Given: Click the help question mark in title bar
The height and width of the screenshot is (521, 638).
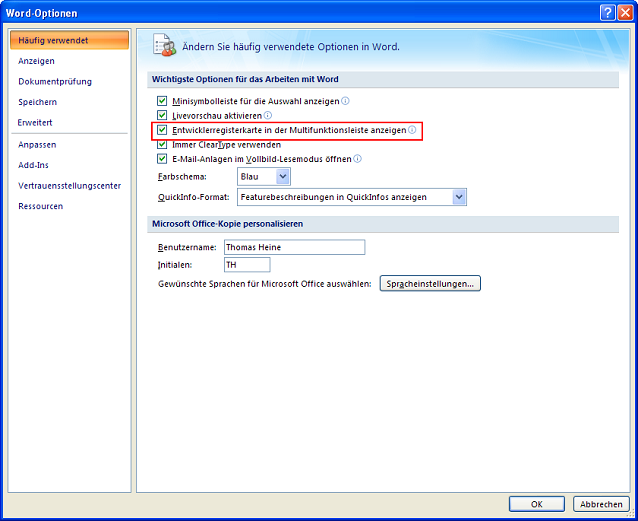Looking at the screenshot, I should point(607,13).
